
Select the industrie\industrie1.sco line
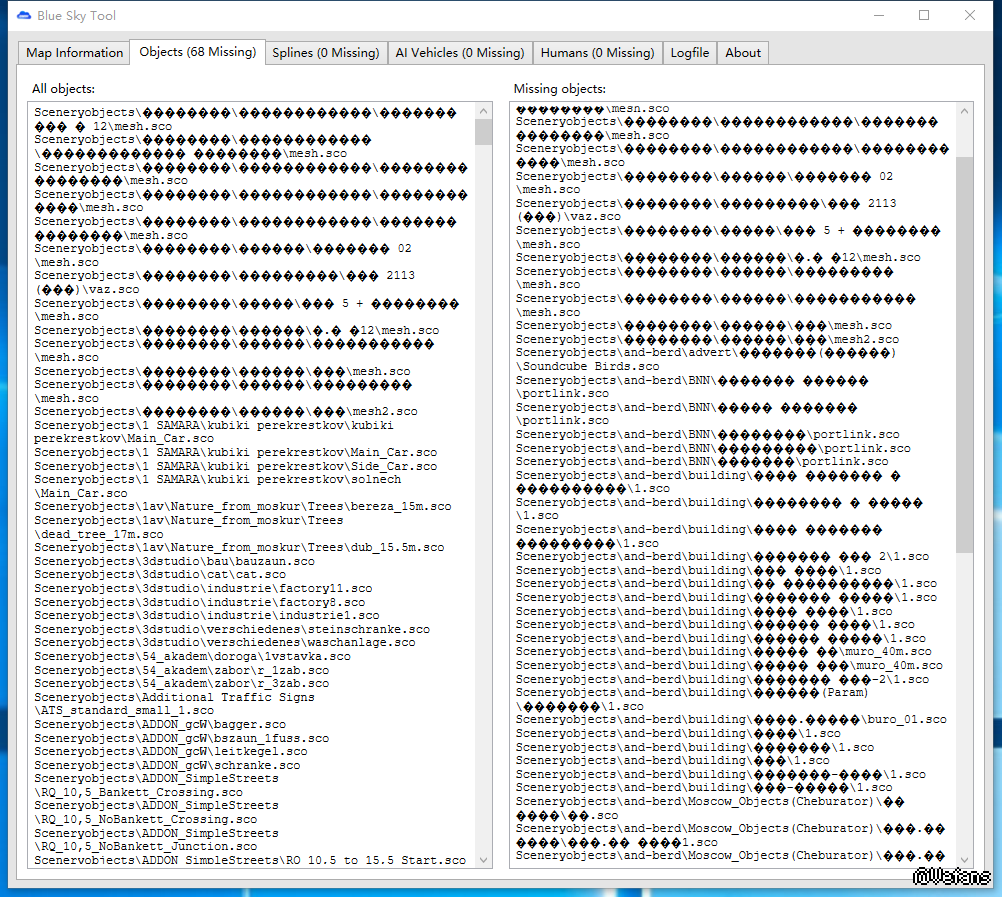[x=206, y=615]
